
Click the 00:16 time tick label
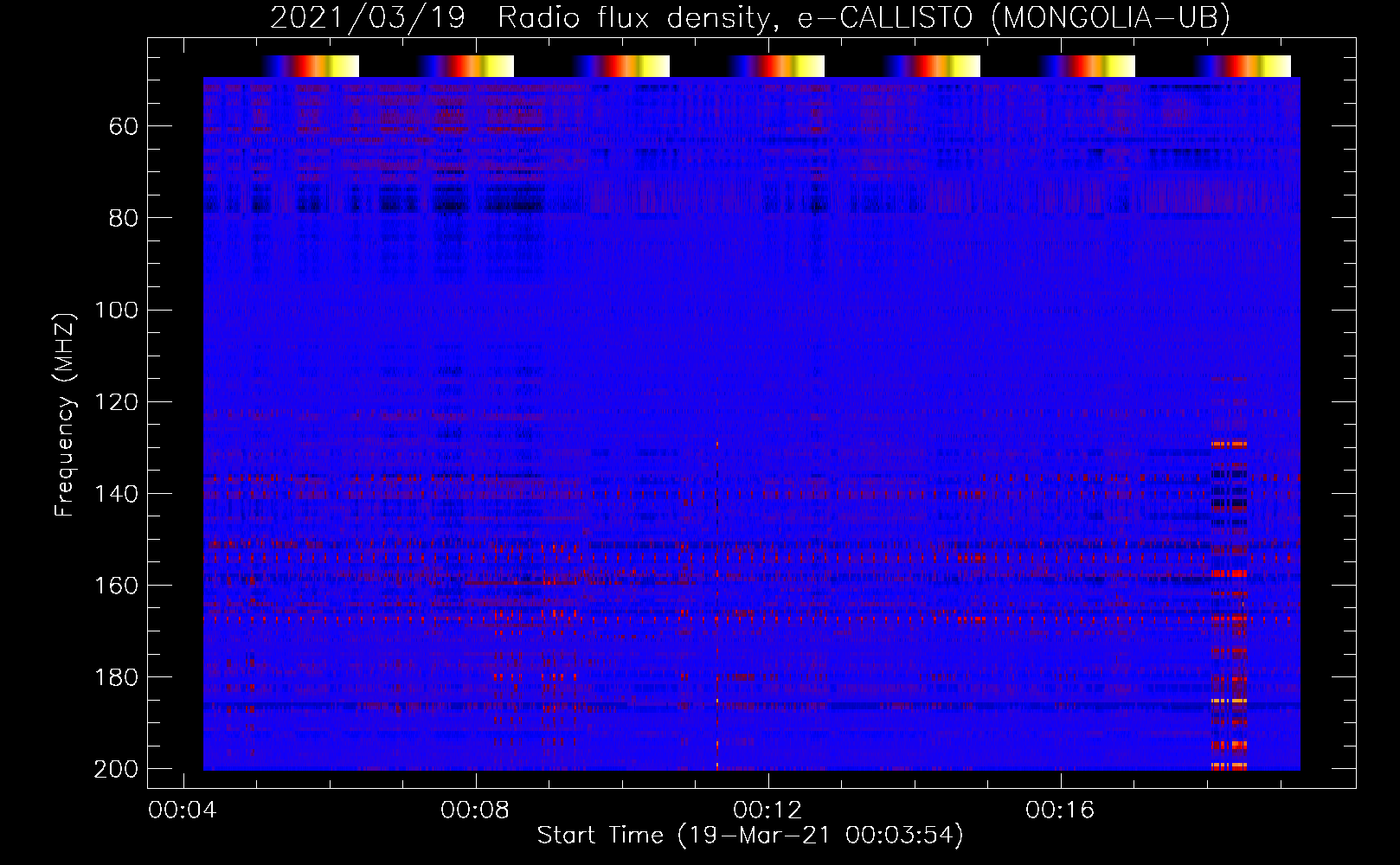coord(1060,811)
